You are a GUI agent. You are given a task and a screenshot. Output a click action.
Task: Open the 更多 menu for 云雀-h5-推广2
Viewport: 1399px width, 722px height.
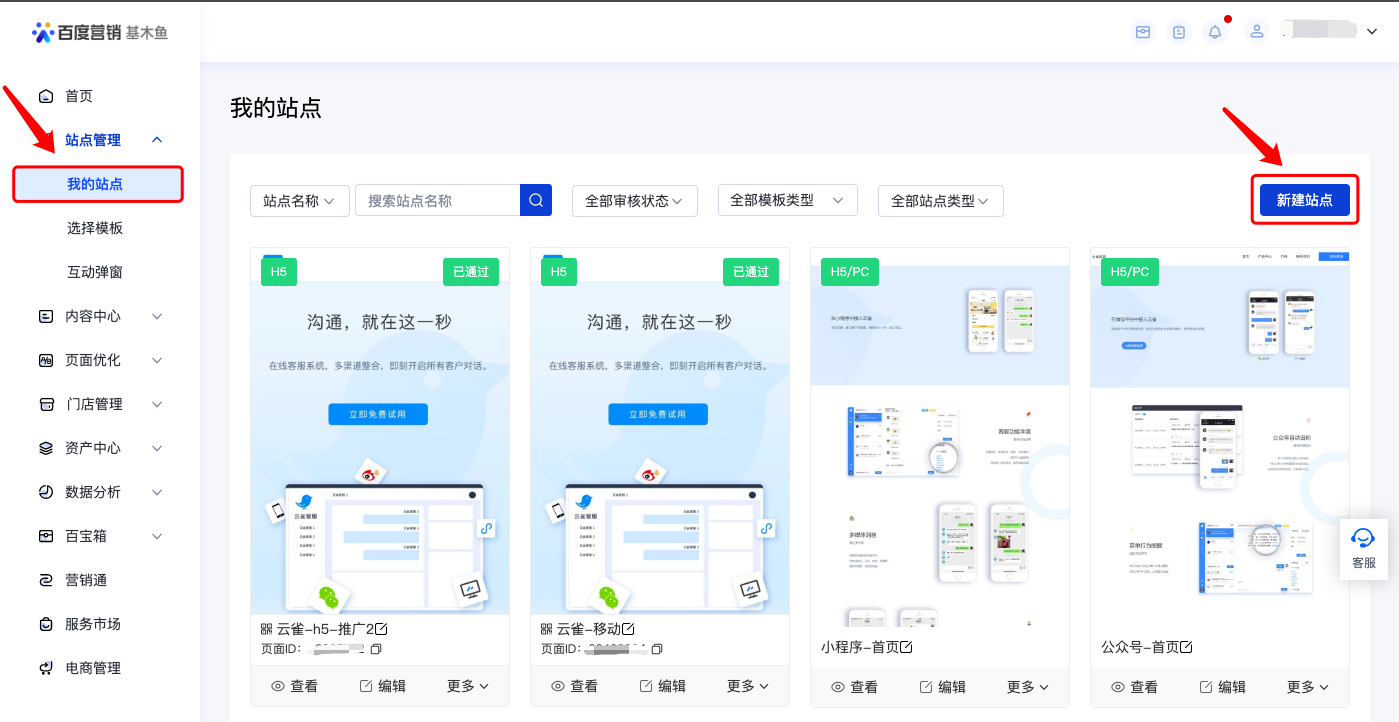(x=466, y=686)
